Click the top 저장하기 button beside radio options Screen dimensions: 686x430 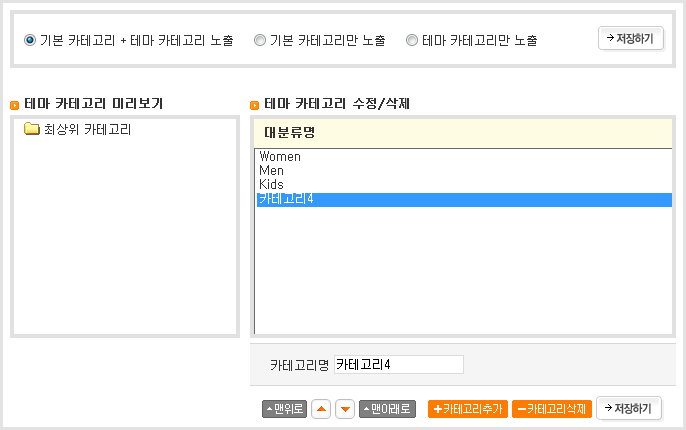(629, 38)
